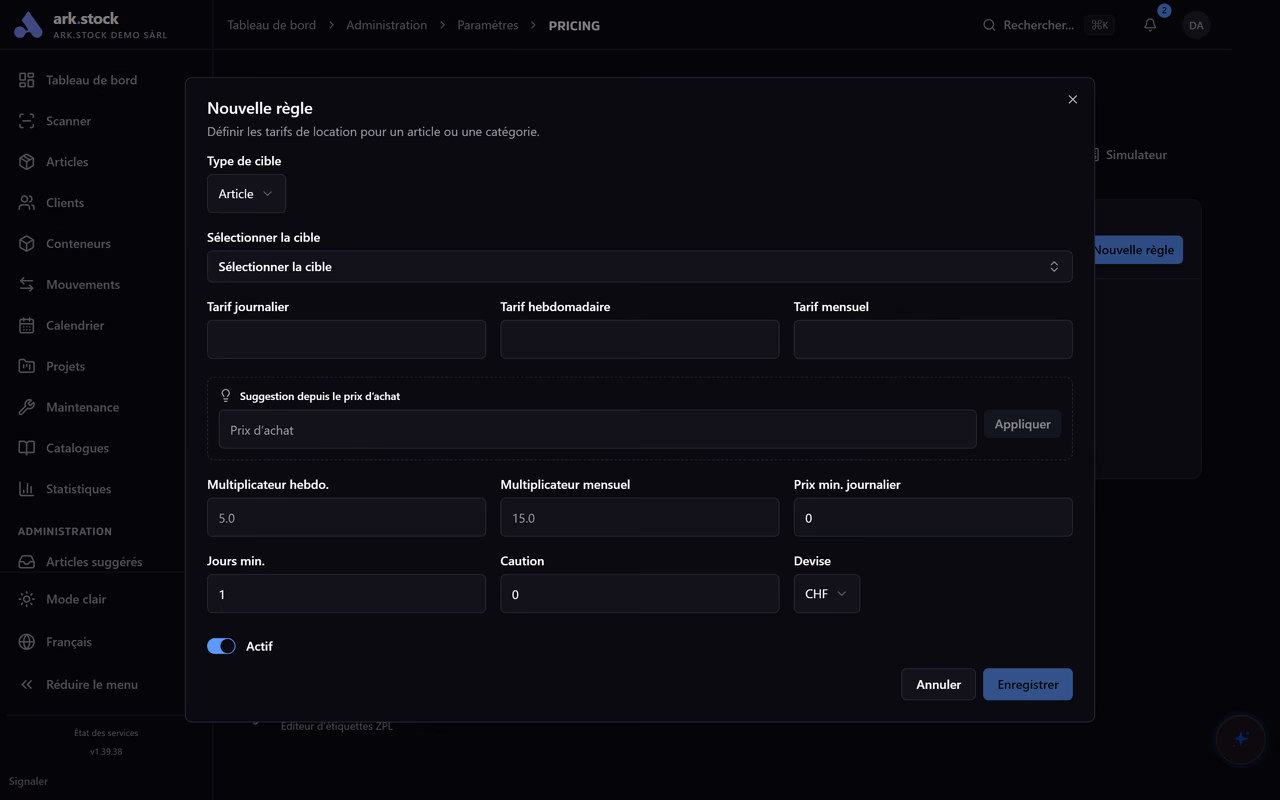Click the Maintenance wrench icon
The image size is (1280, 800).
27,407
